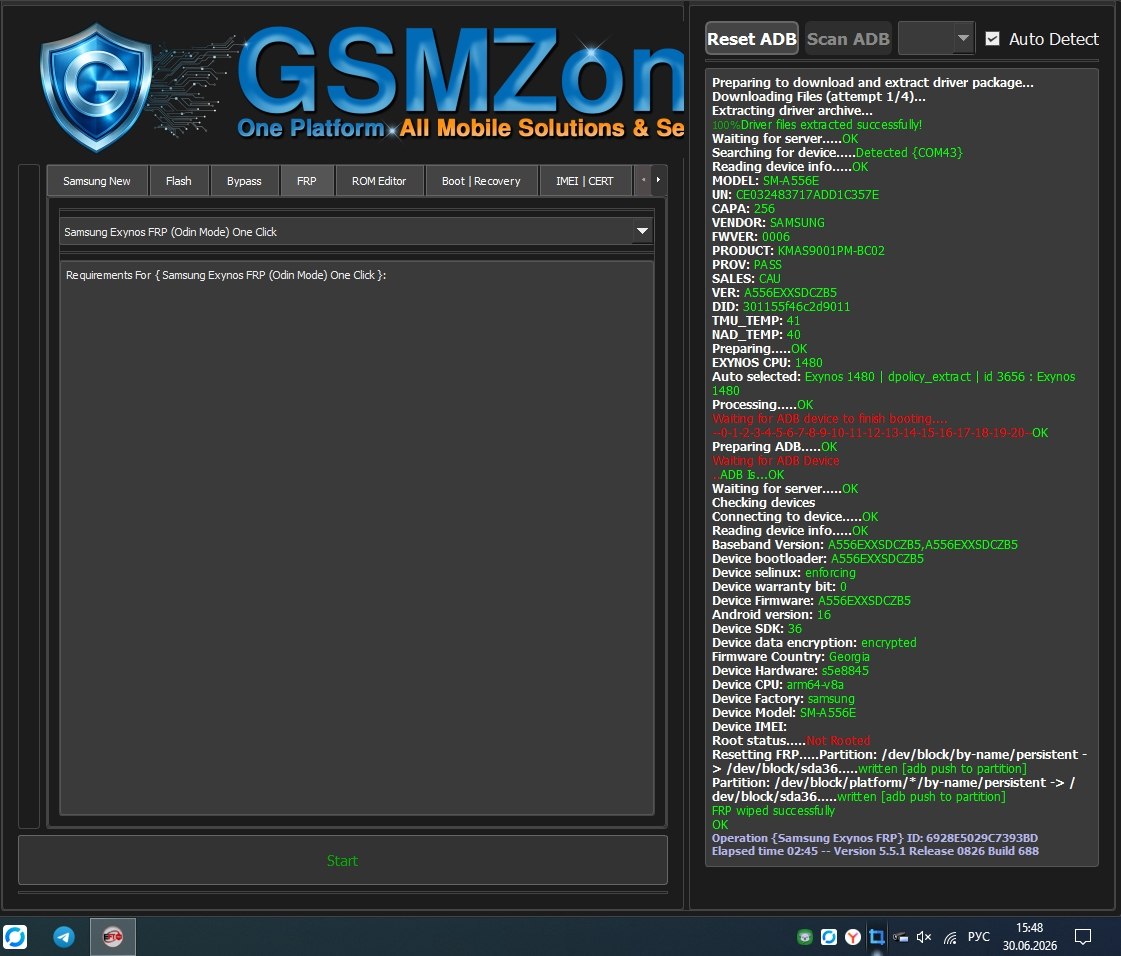The image size is (1121, 956).
Task: Click the GSMZone shield logo
Action: 96,87
